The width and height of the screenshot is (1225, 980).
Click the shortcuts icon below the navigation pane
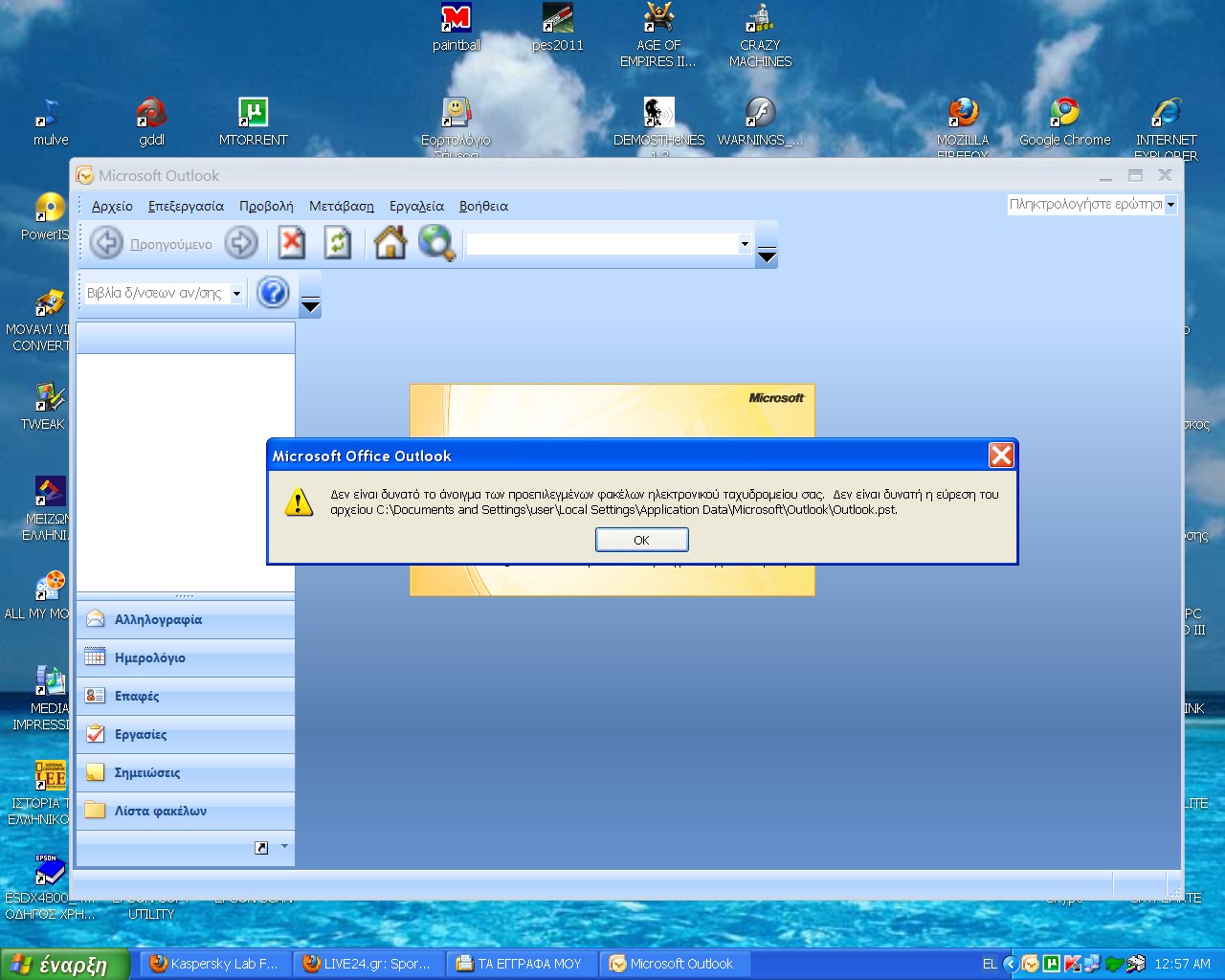point(261,848)
